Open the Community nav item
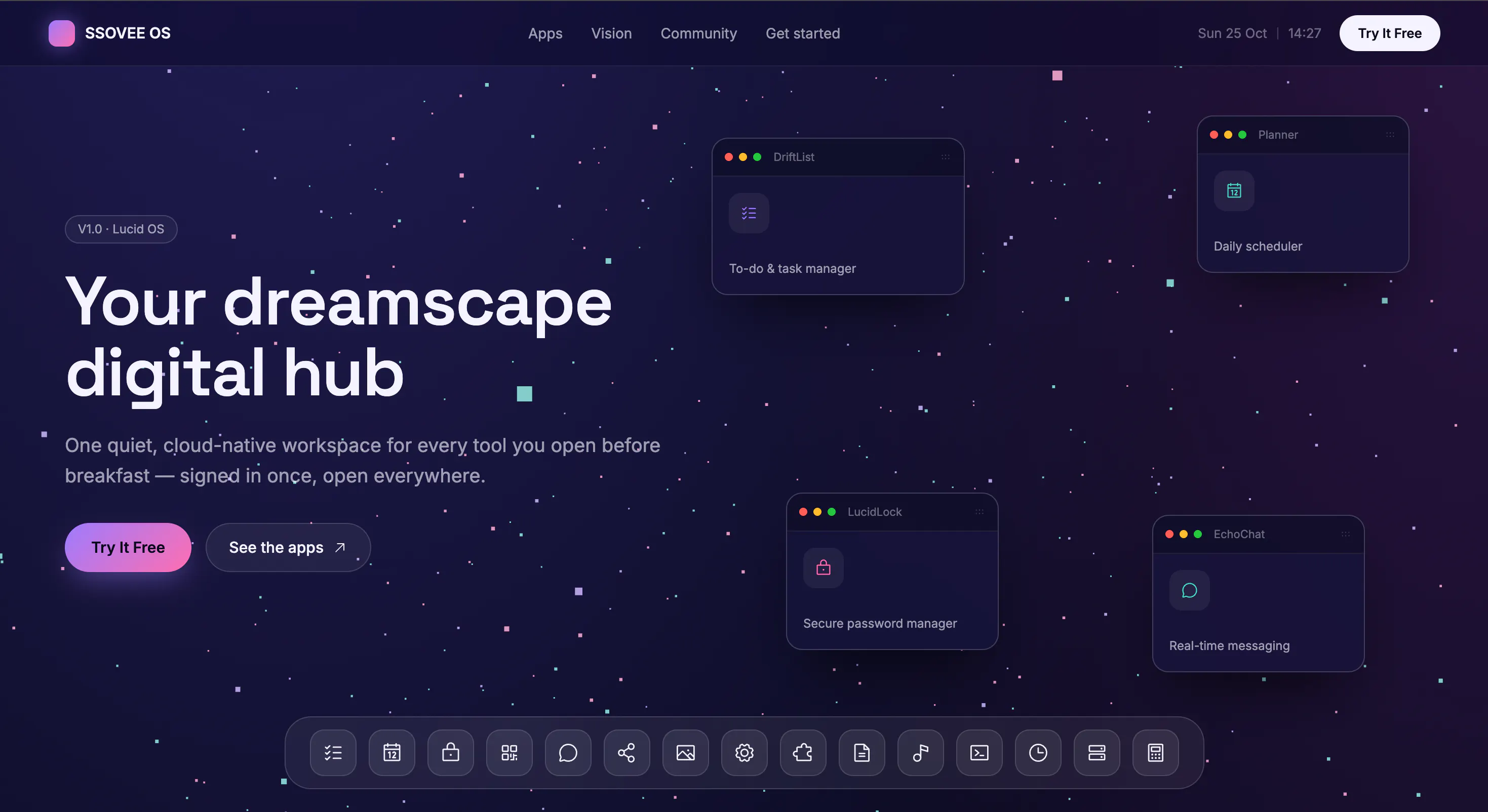 [x=698, y=33]
